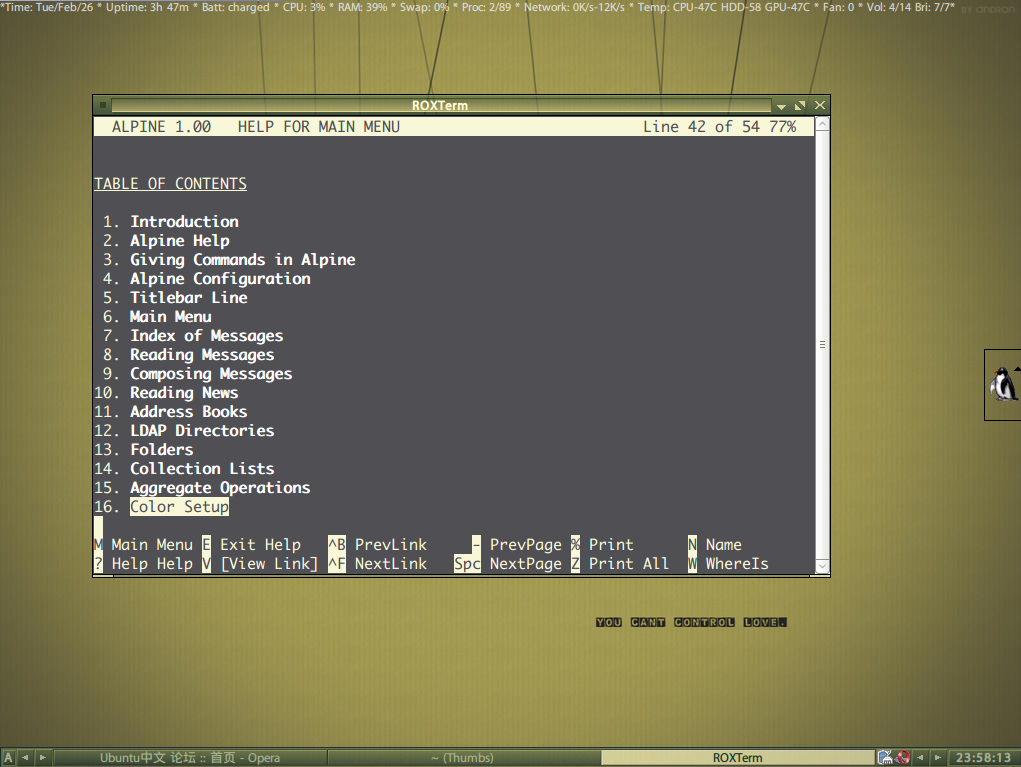Click the "Z Print All" command
Viewport: 1021px width, 767px height.
pyautogui.click(x=620, y=563)
